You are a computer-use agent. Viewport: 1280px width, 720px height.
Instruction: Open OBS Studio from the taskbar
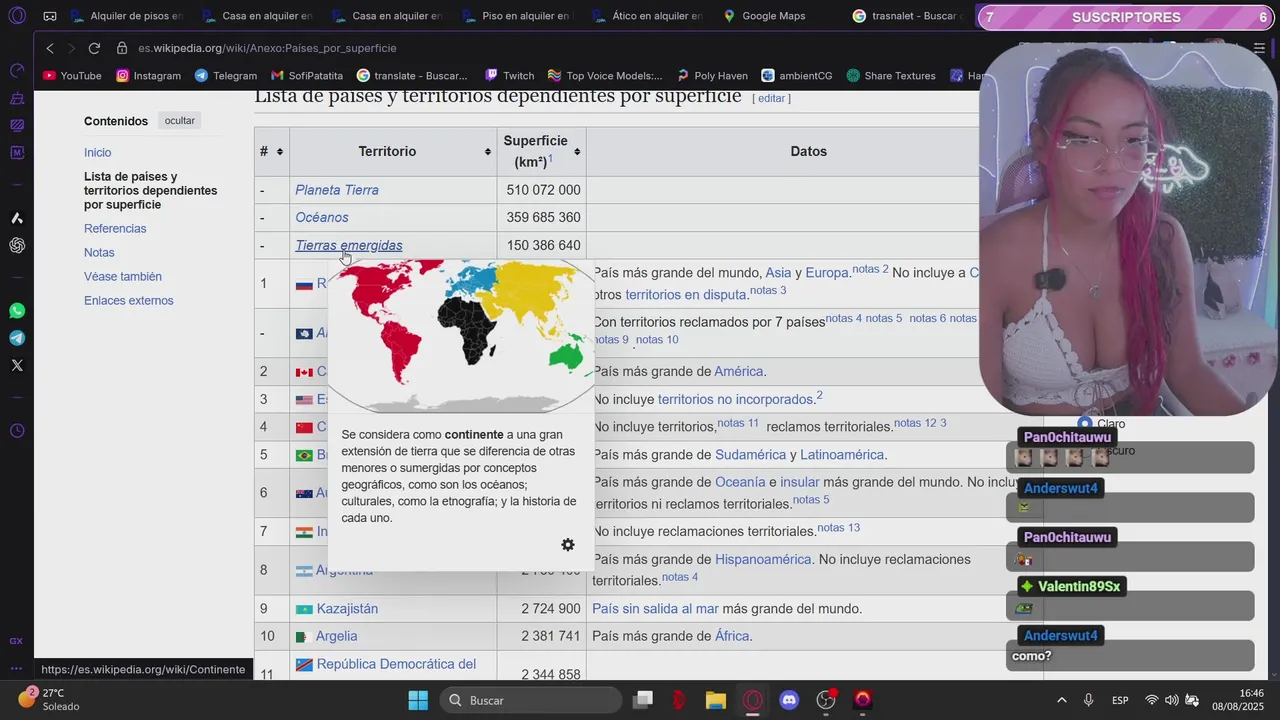(x=826, y=700)
